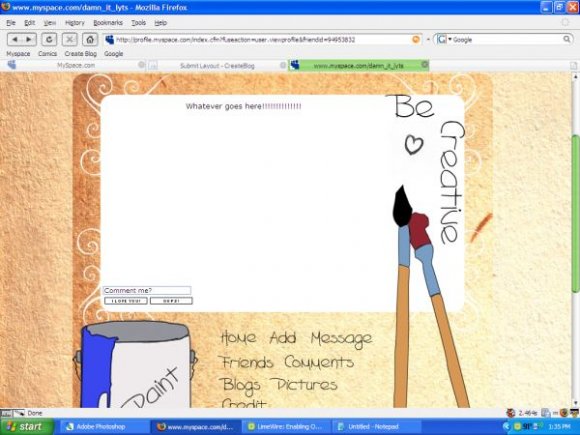The height and width of the screenshot is (435, 580).
Task: Click the search magnifier icon in Google box
Action: [567, 39]
